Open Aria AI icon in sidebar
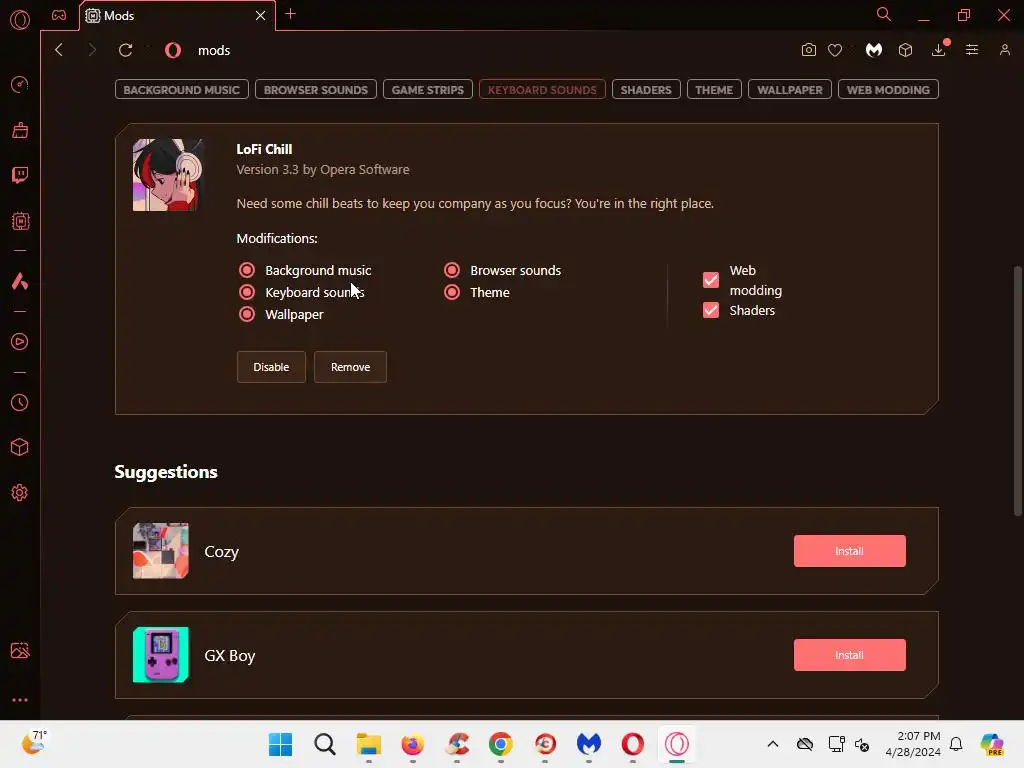Screen dimensions: 1024x768 pos(20,281)
